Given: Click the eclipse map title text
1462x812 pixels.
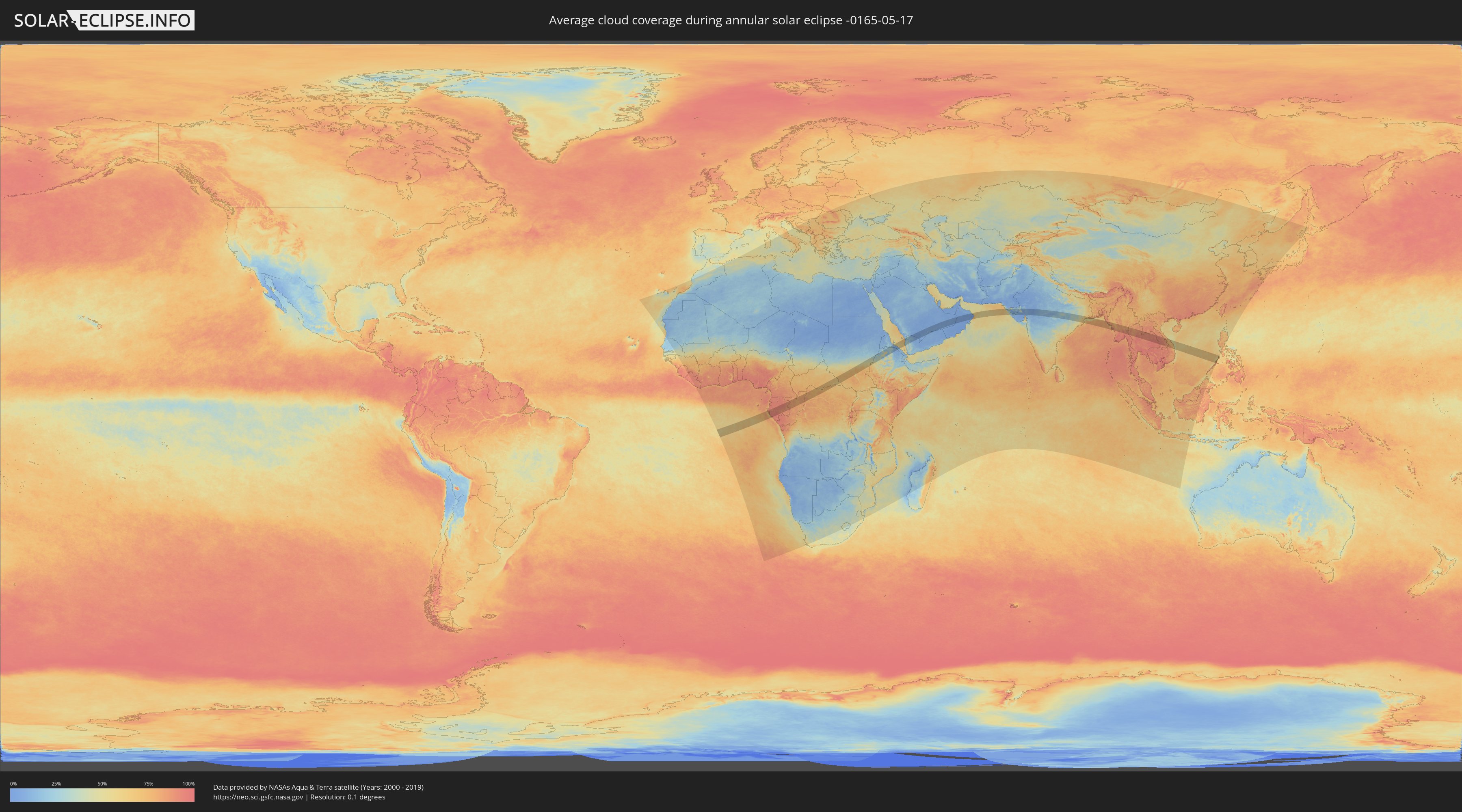Looking at the screenshot, I should pyautogui.click(x=731, y=20).
